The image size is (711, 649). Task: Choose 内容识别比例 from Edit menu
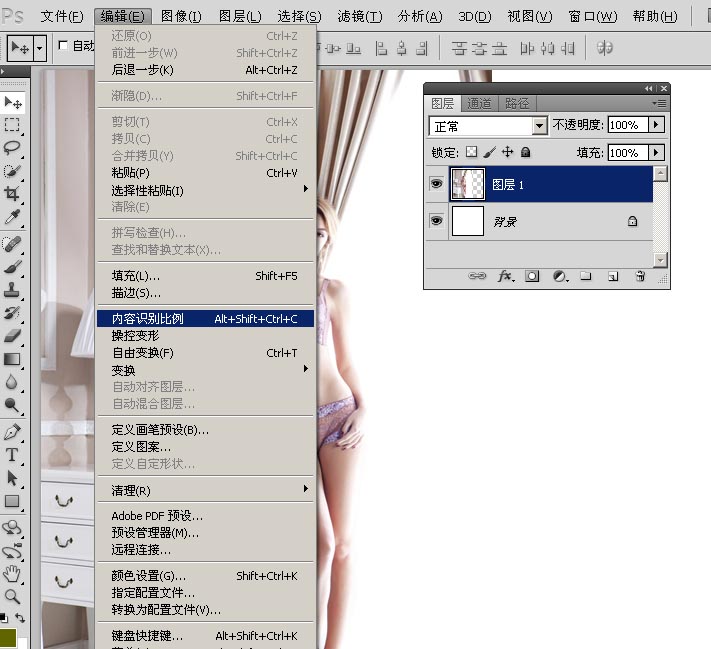205,319
